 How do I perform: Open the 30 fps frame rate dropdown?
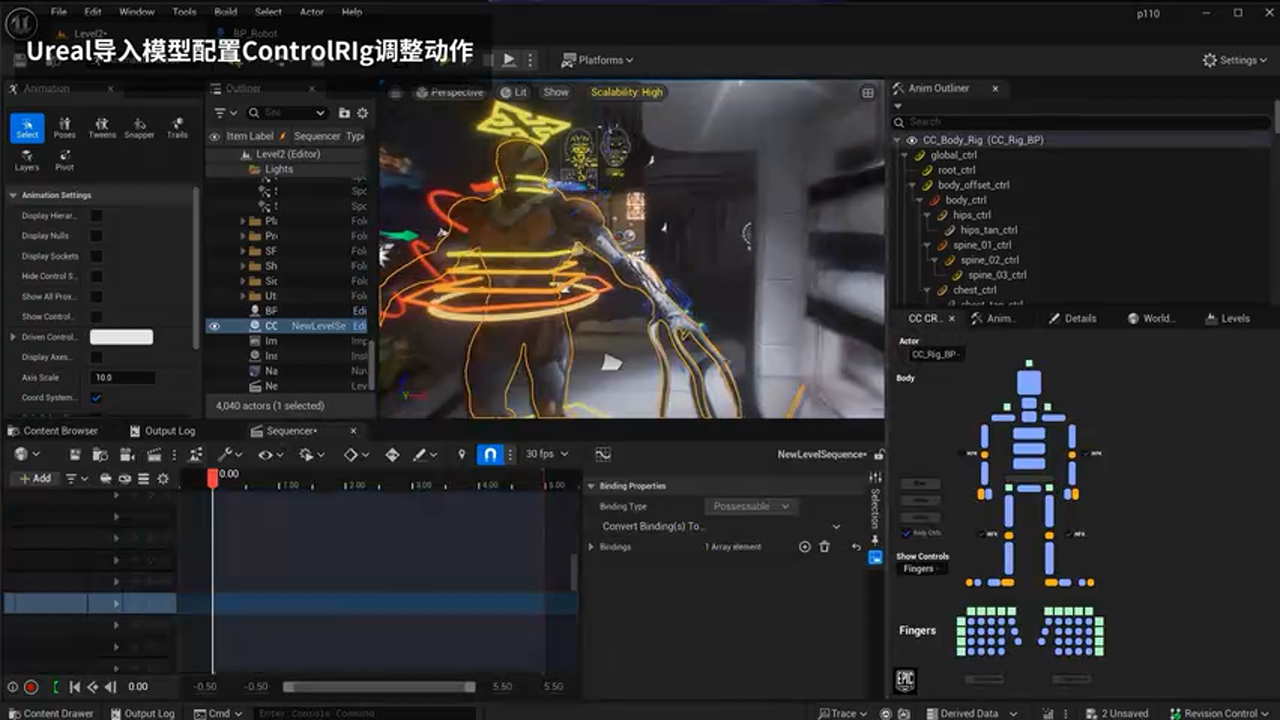pyautogui.click(x=546, y=454)
